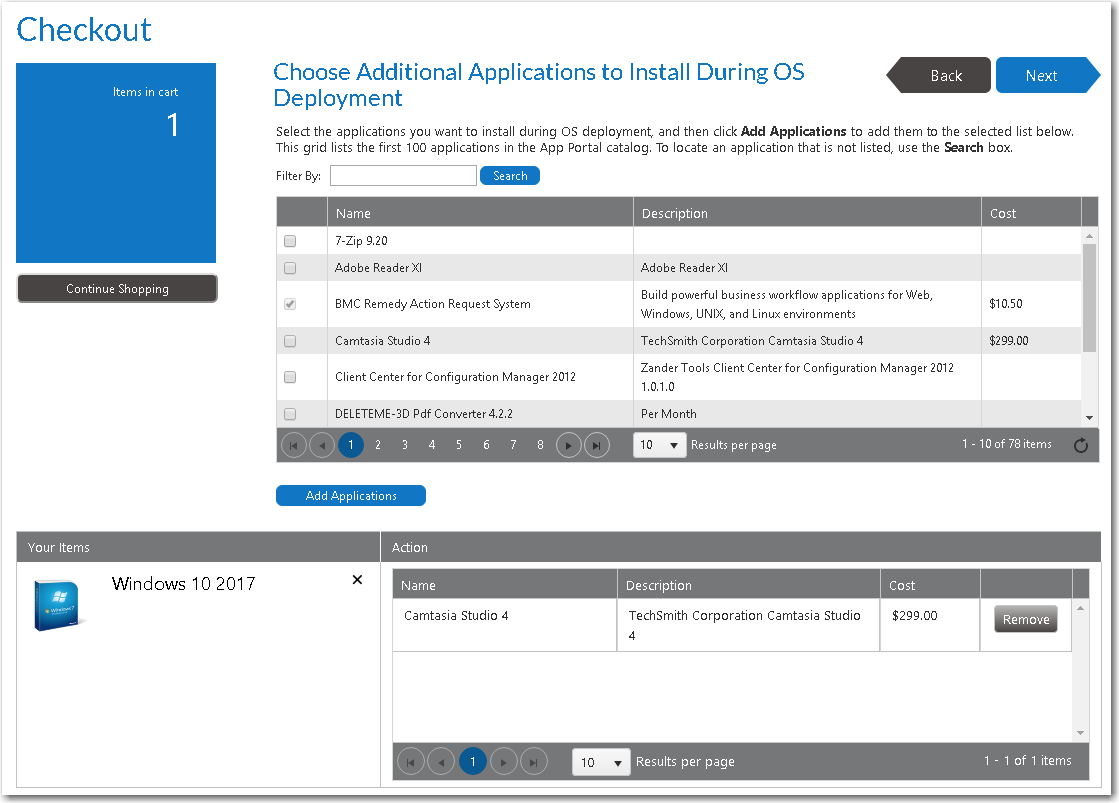The width and height of the screenshot is (1119, 803).
Task: Open the results per page dropdown in the top grid
Action: point(659,445)
